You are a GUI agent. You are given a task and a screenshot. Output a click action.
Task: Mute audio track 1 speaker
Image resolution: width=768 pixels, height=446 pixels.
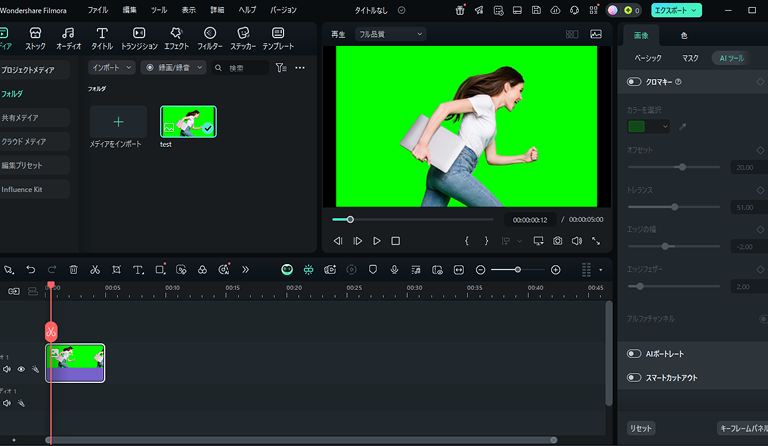[7, 403]
